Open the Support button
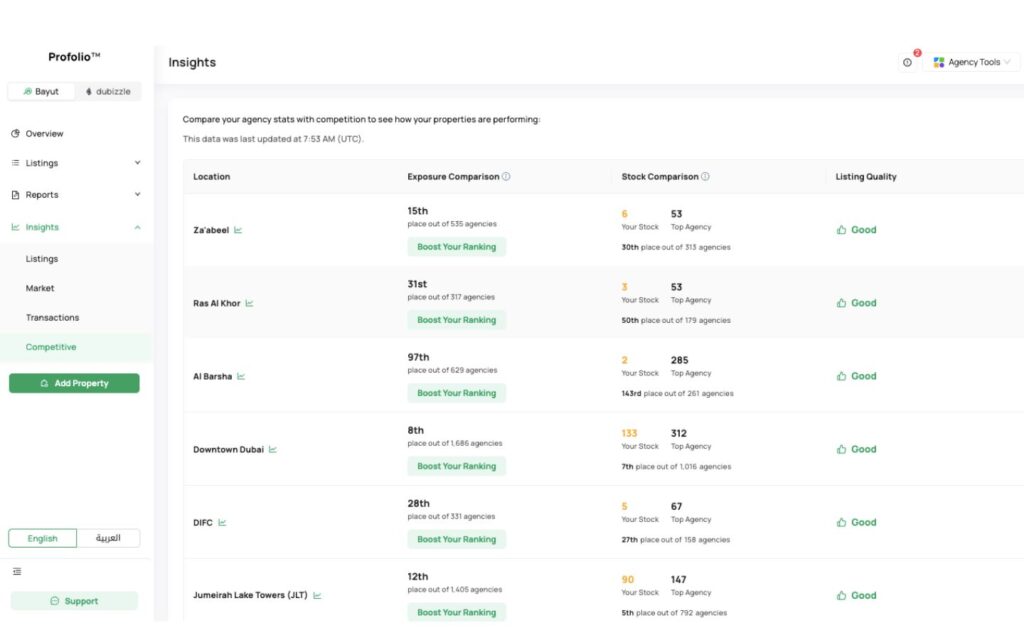The image size is (1024, 640). coord(74,601)
